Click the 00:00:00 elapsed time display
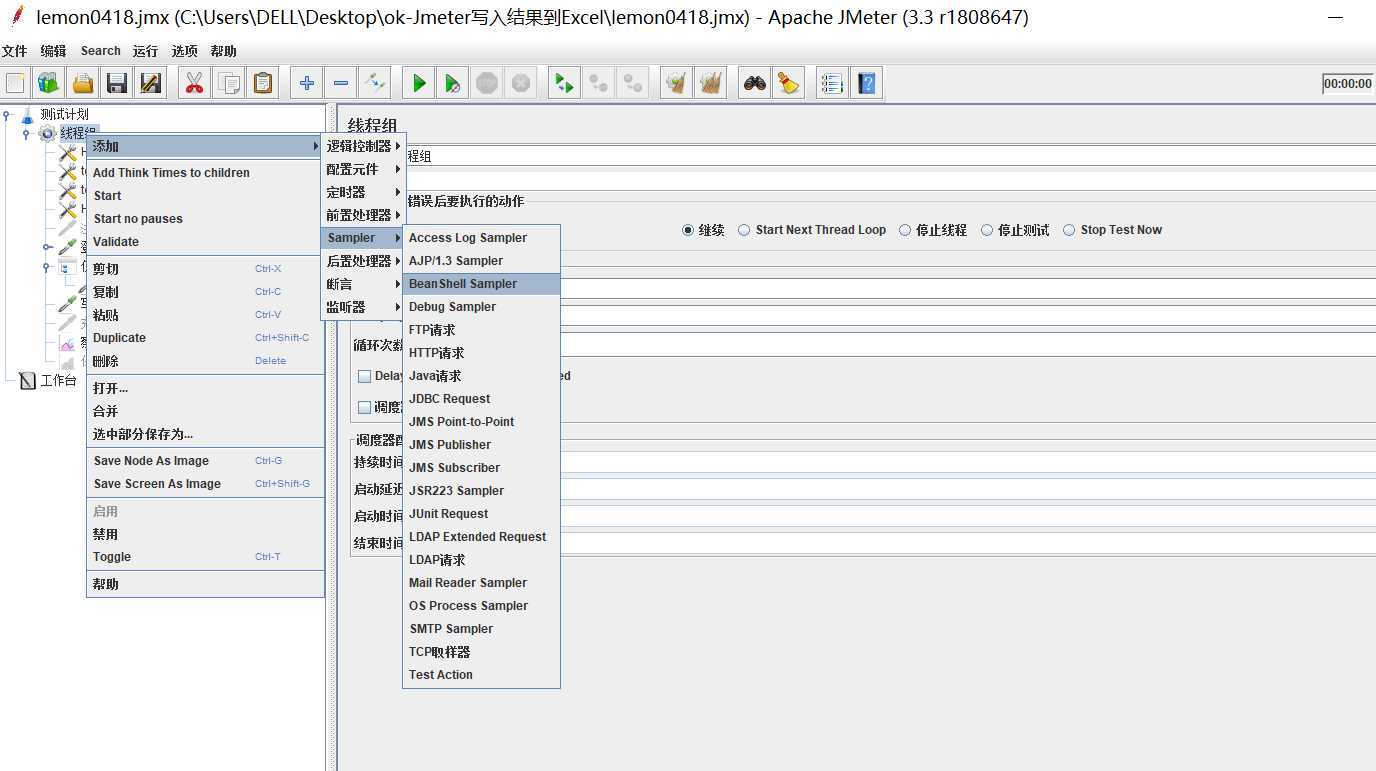The height and width of the screenshot is (771, 1376). pos(1347,84)
